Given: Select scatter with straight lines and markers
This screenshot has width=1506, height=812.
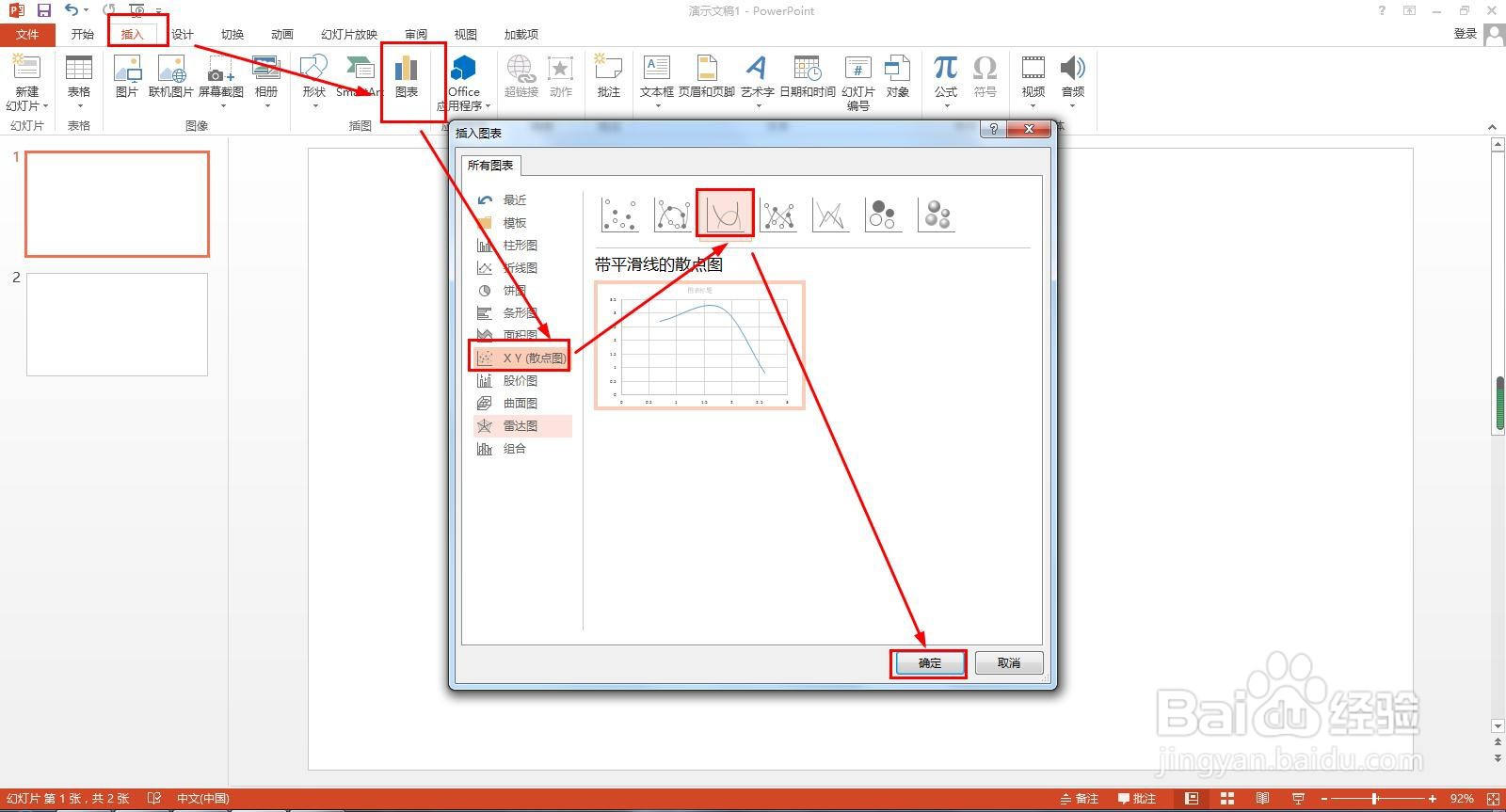Looking at the screenshot, I should coord(778,214).
